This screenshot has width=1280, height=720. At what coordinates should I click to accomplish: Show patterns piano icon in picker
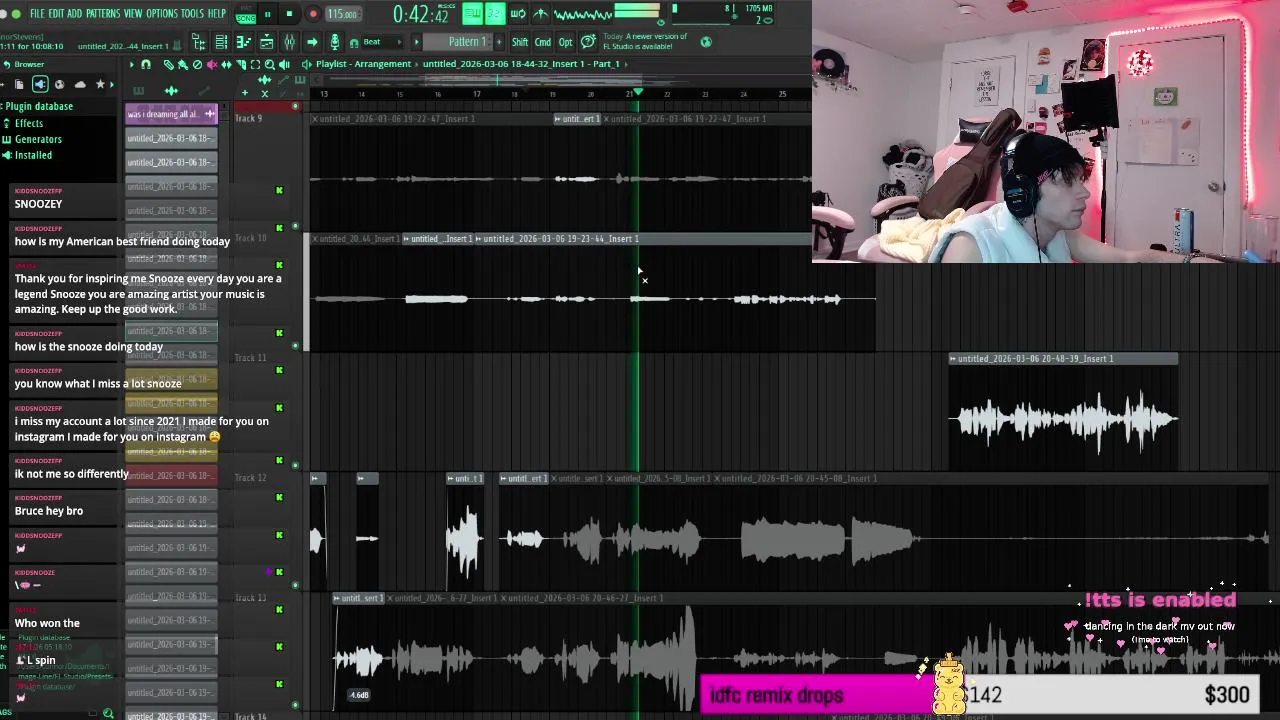pos(138,91)
